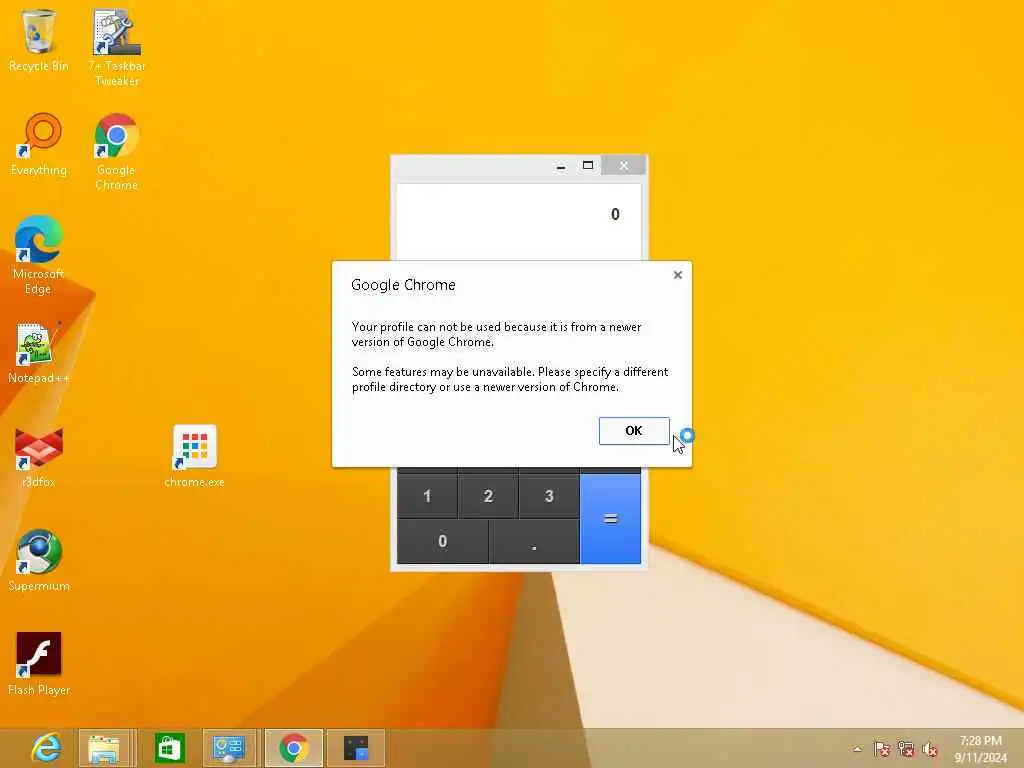Select the Microsoft Edge desktop shortcut
The width and height of the screenshot is (1024, 768).
click(x=39, y=255)
